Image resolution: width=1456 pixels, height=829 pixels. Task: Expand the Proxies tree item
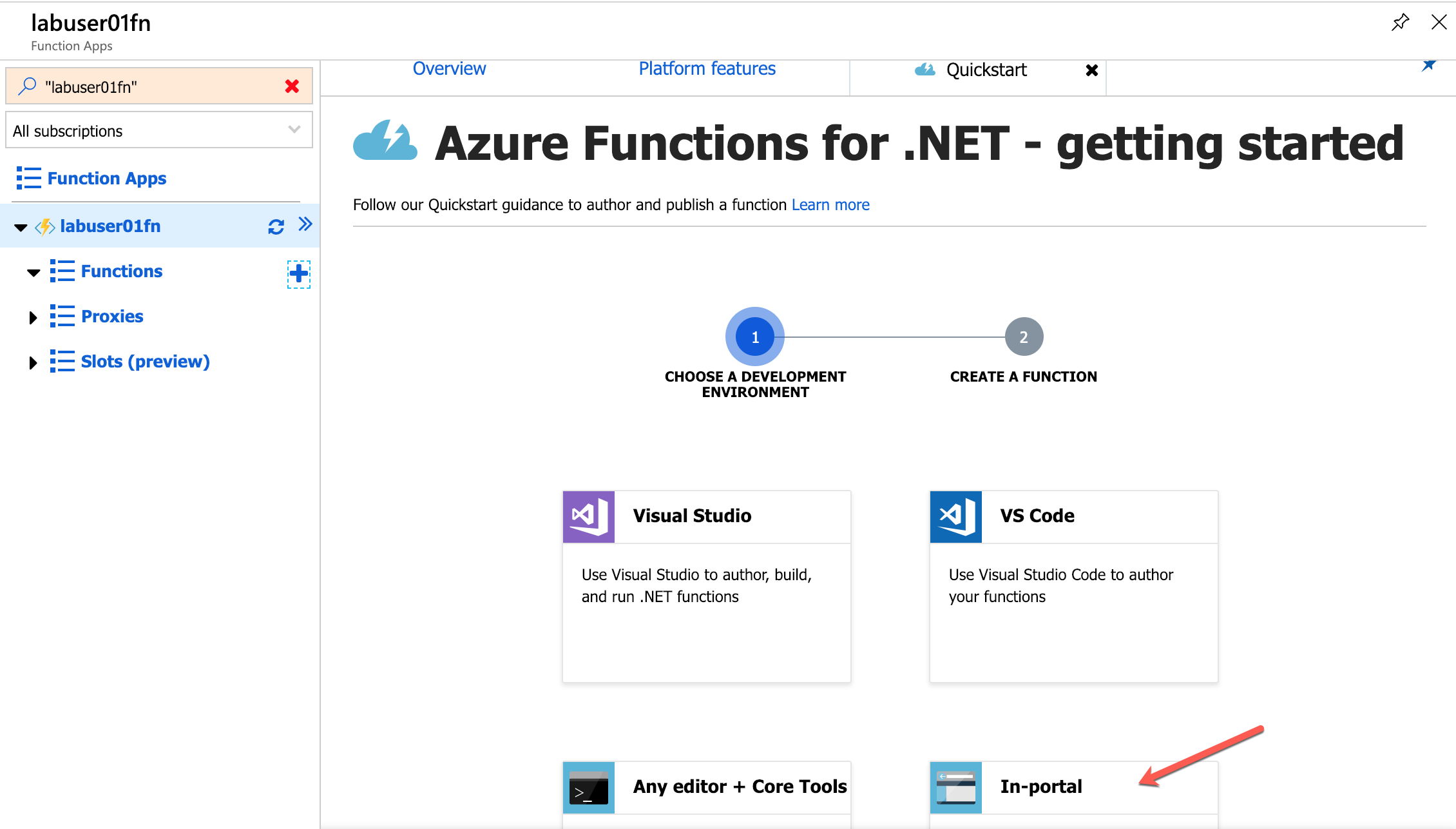point(35,316)
